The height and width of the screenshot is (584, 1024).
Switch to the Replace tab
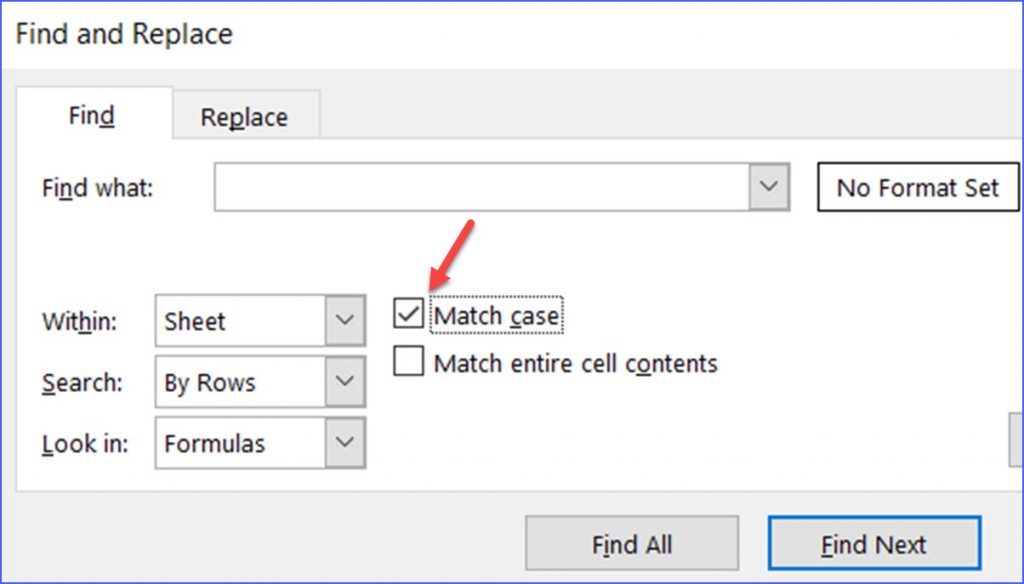(x=243, y=116)
